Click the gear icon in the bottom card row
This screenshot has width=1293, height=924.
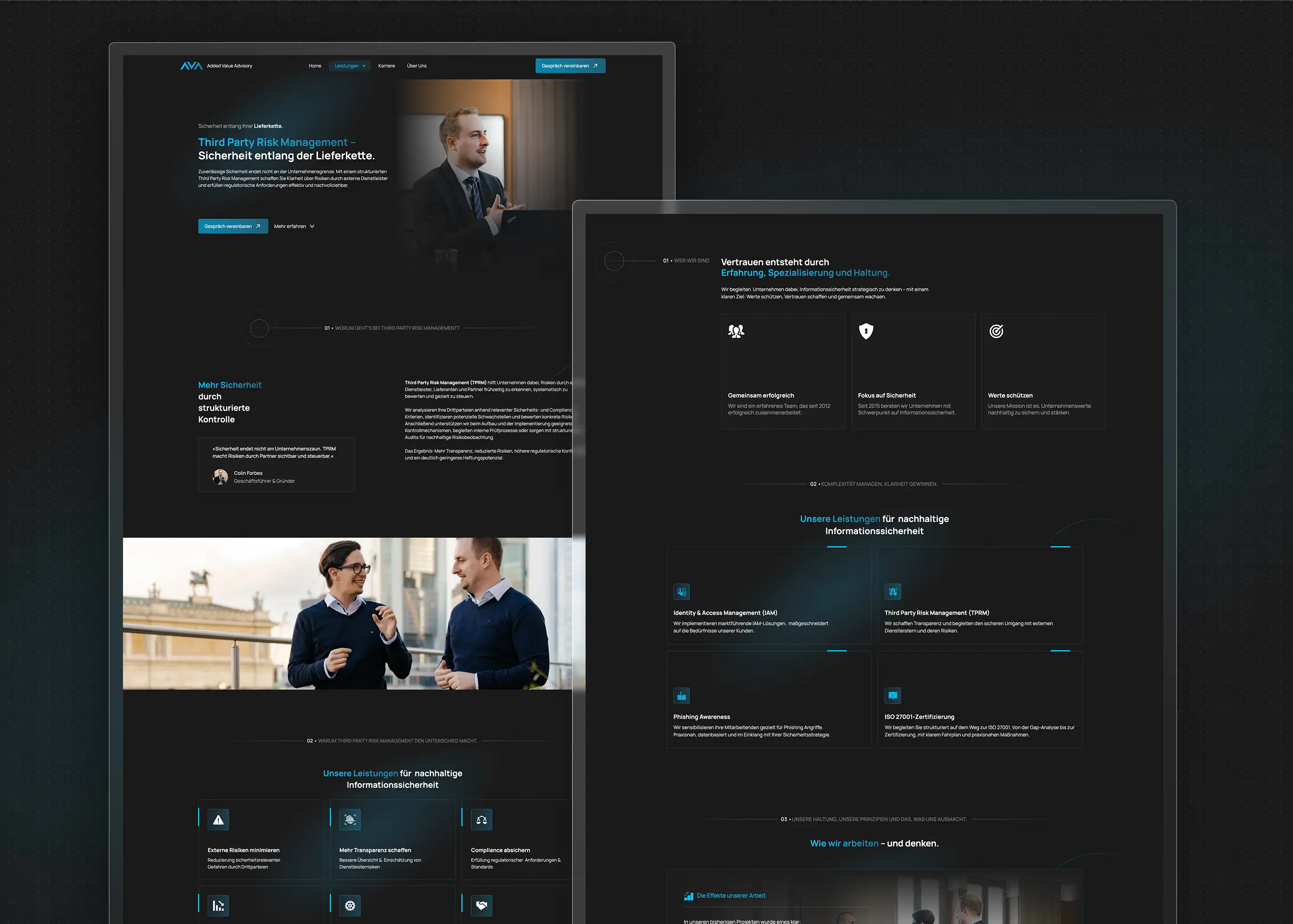tap(350, 905)
